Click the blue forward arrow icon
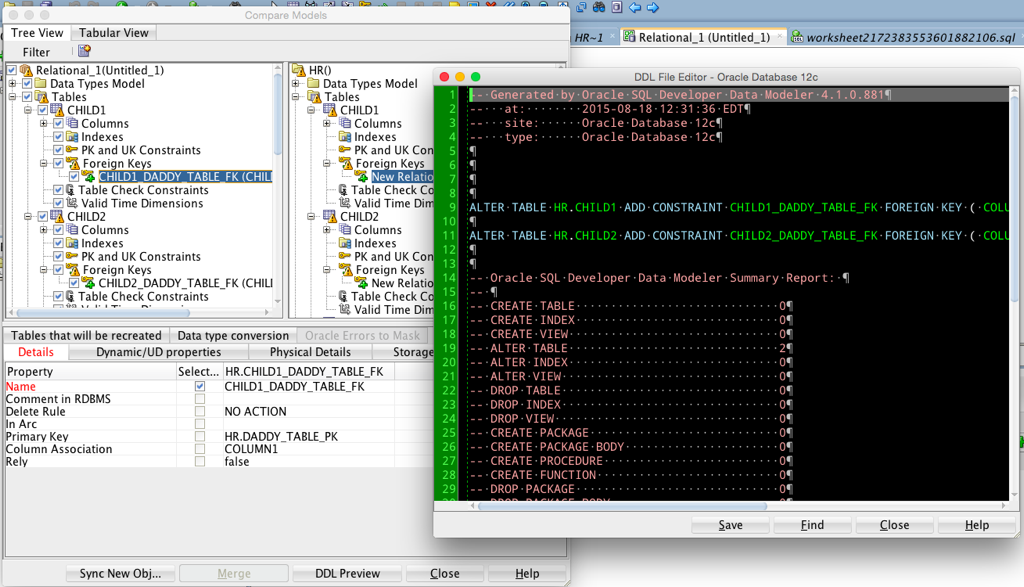Screen dimensions: 1024x587 652,7
